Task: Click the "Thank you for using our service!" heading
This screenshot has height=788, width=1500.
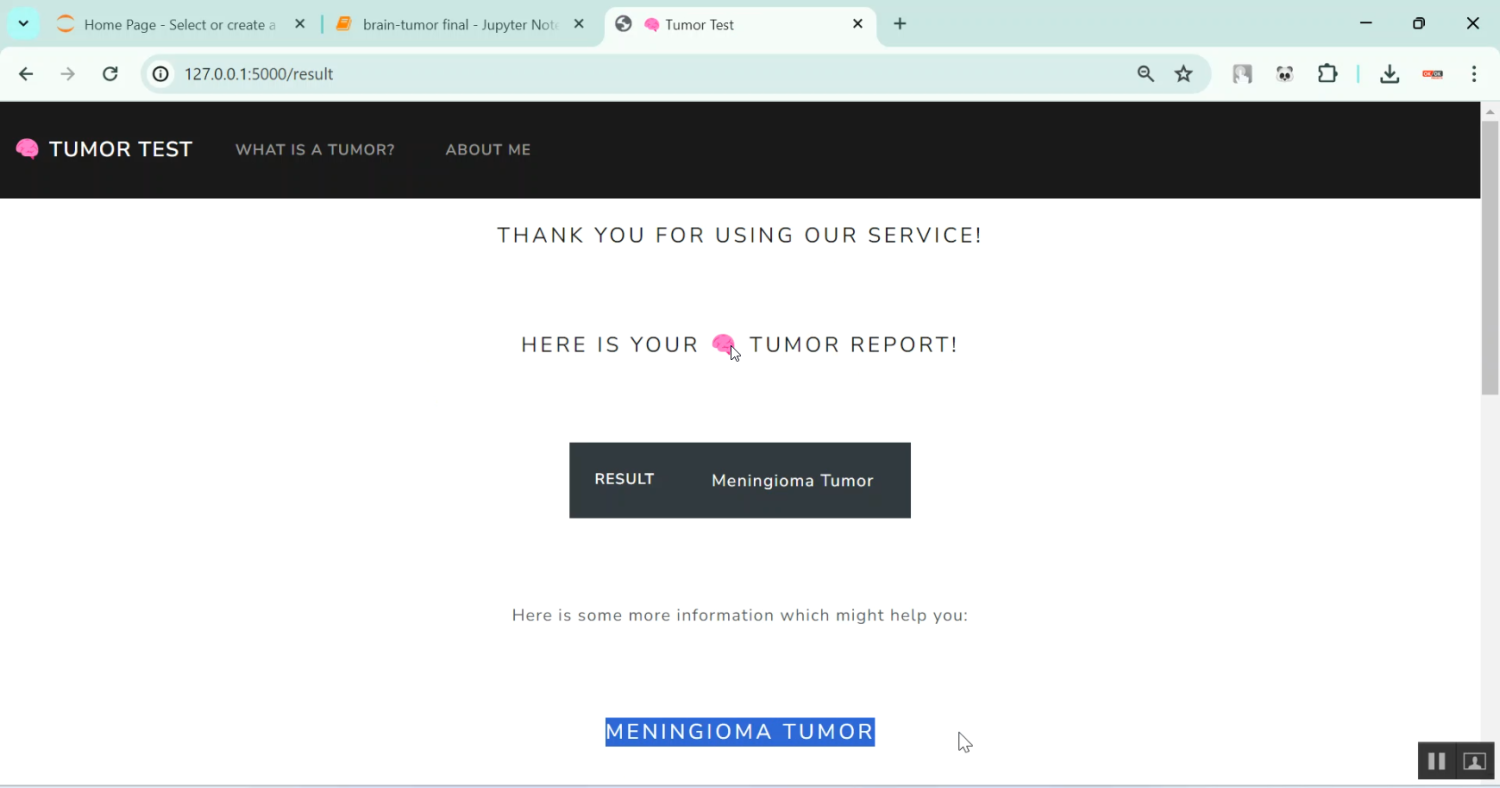Action: (x=740, y=236)
